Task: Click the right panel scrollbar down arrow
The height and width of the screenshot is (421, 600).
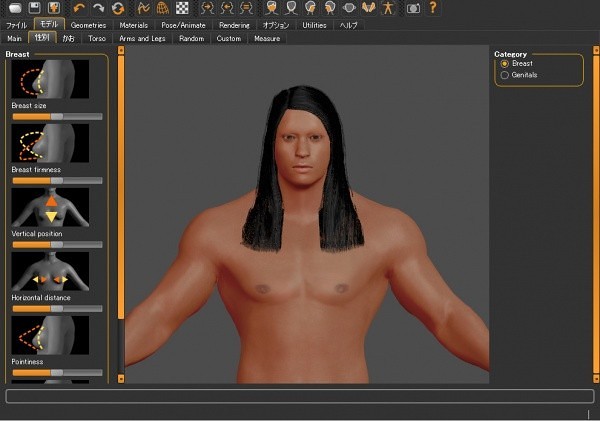Action: click(596, 379)
